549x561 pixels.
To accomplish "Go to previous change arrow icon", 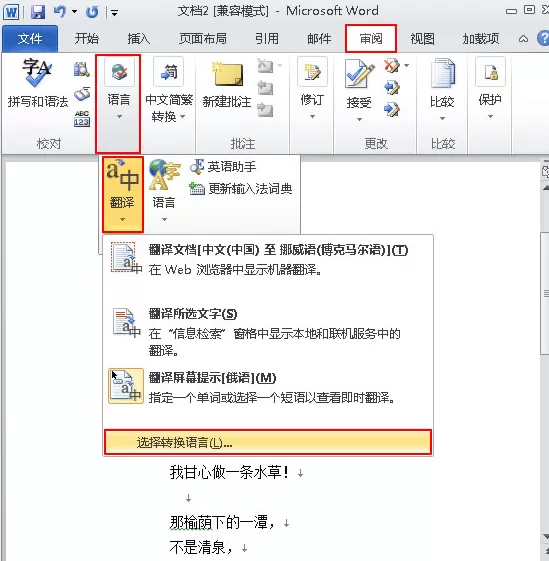I will pos(392,88).
